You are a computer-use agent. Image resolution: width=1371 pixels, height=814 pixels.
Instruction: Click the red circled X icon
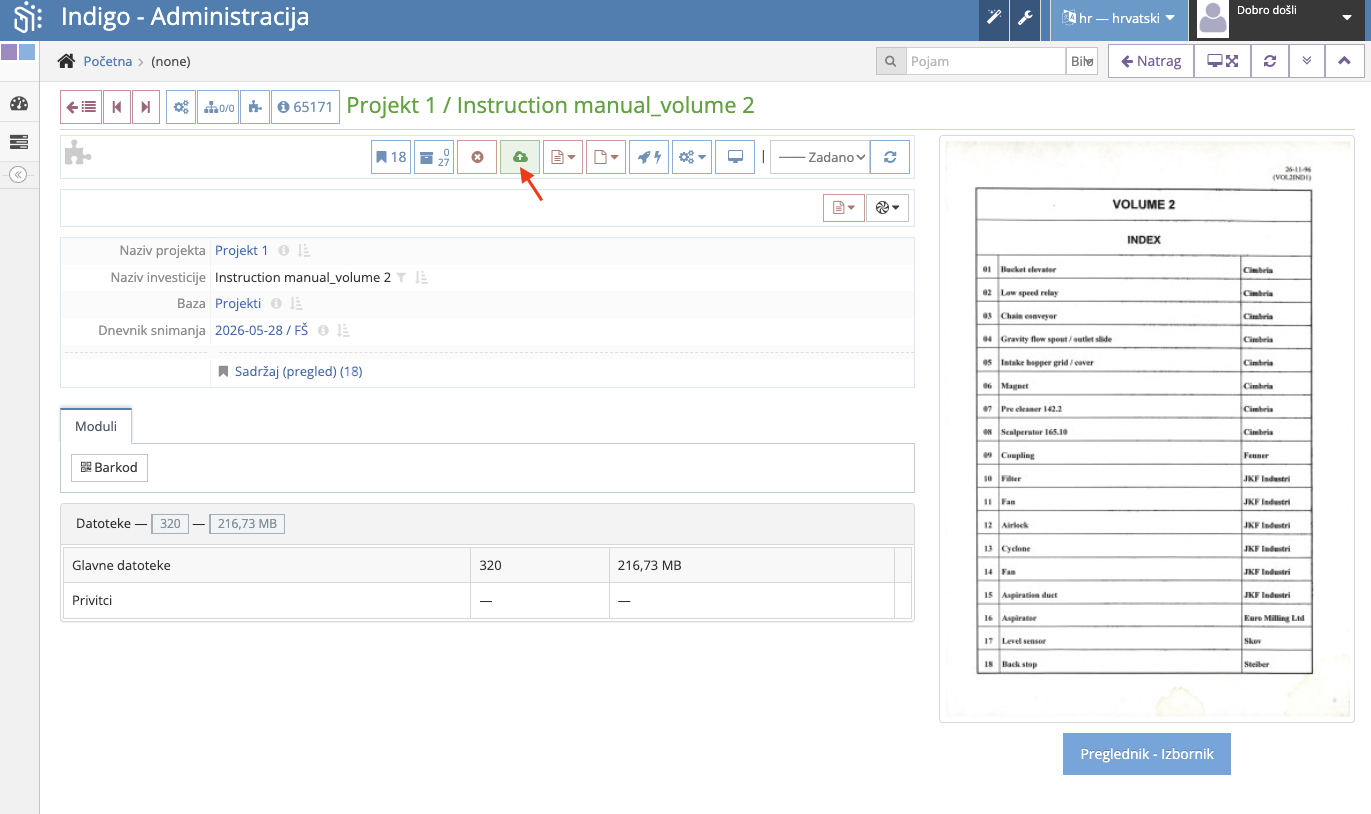[x=477, y=157]
